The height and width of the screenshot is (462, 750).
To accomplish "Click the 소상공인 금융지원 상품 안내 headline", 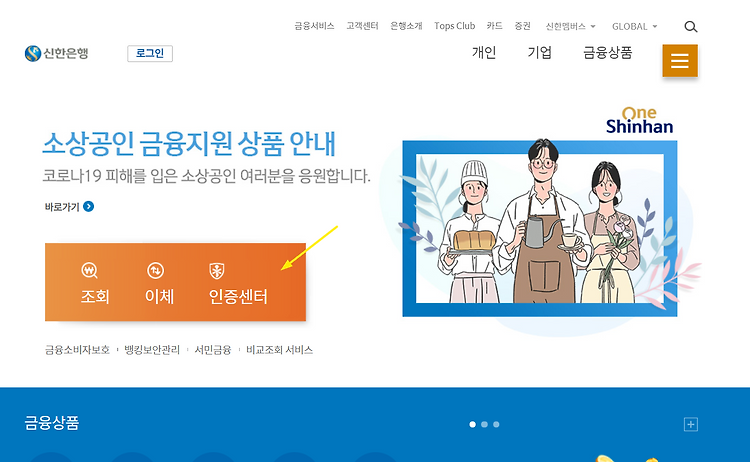I will (x=189, y=143).
